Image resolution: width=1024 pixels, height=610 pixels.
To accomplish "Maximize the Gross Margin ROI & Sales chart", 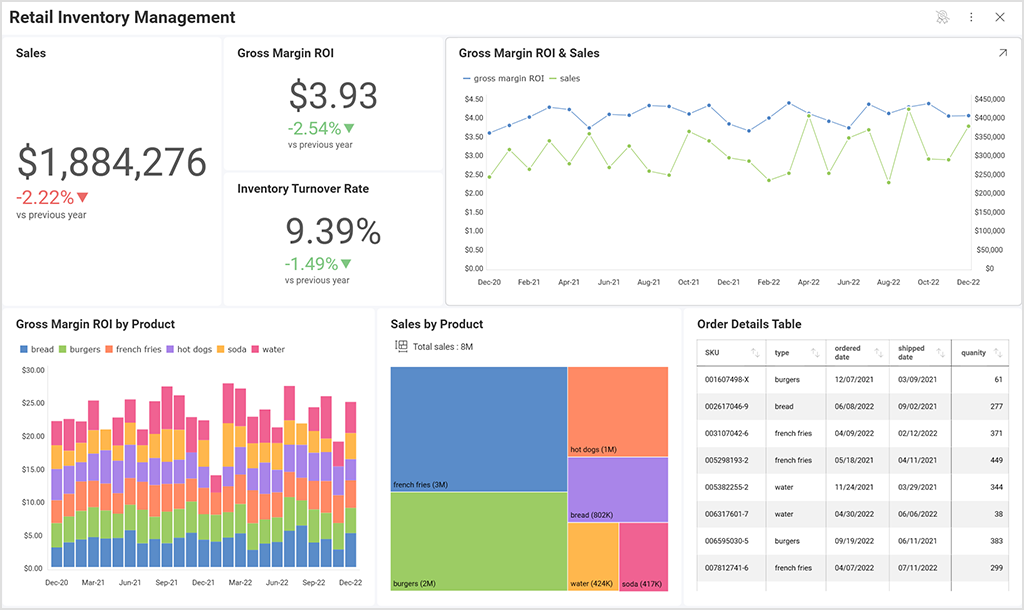I will (1002, 53).
